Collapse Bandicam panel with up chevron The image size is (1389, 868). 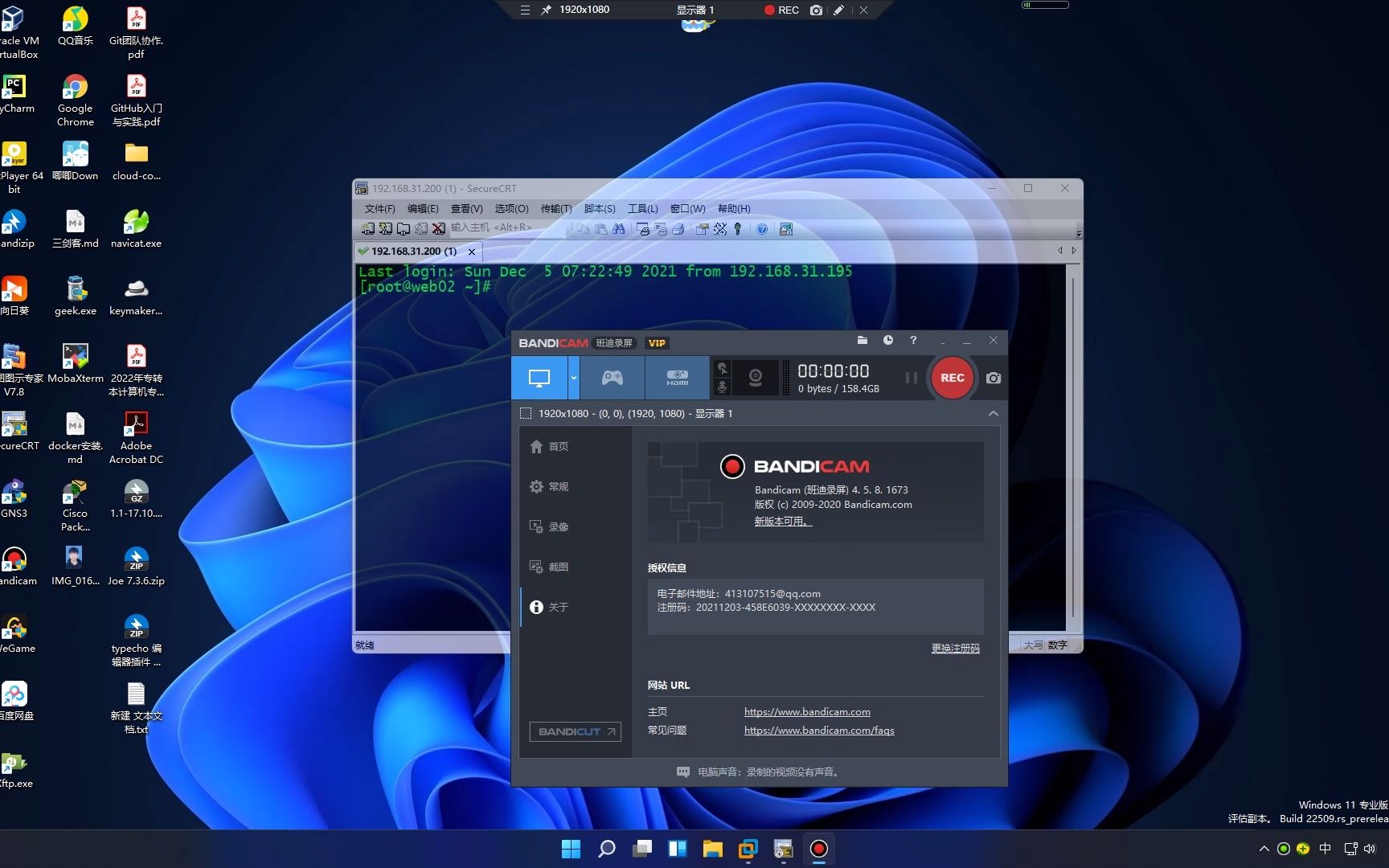[994, 413]
